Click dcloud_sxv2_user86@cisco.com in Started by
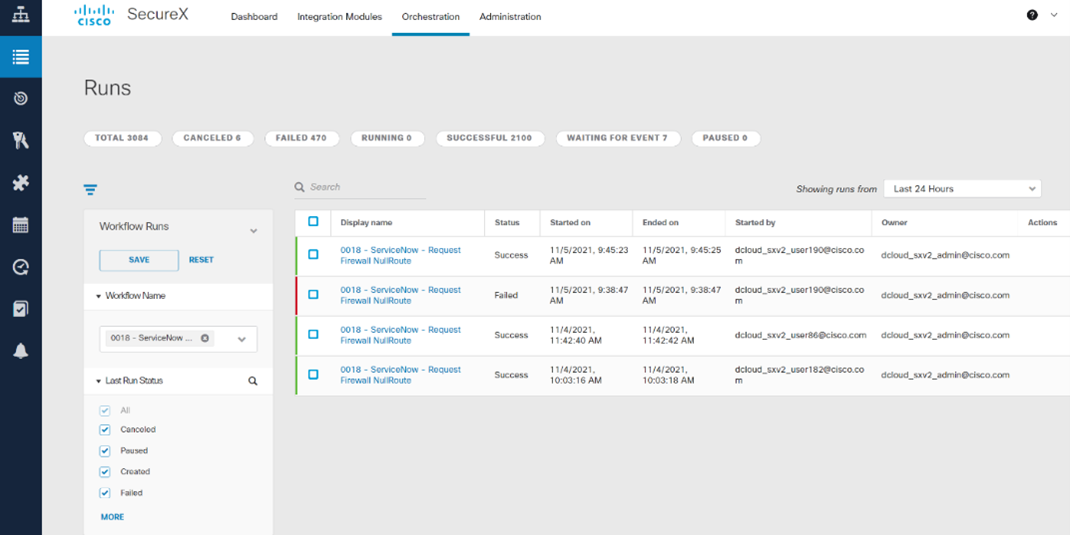The height and width of the screenshot is (535, 1070). pyautogui.click(x=800, y=335)
